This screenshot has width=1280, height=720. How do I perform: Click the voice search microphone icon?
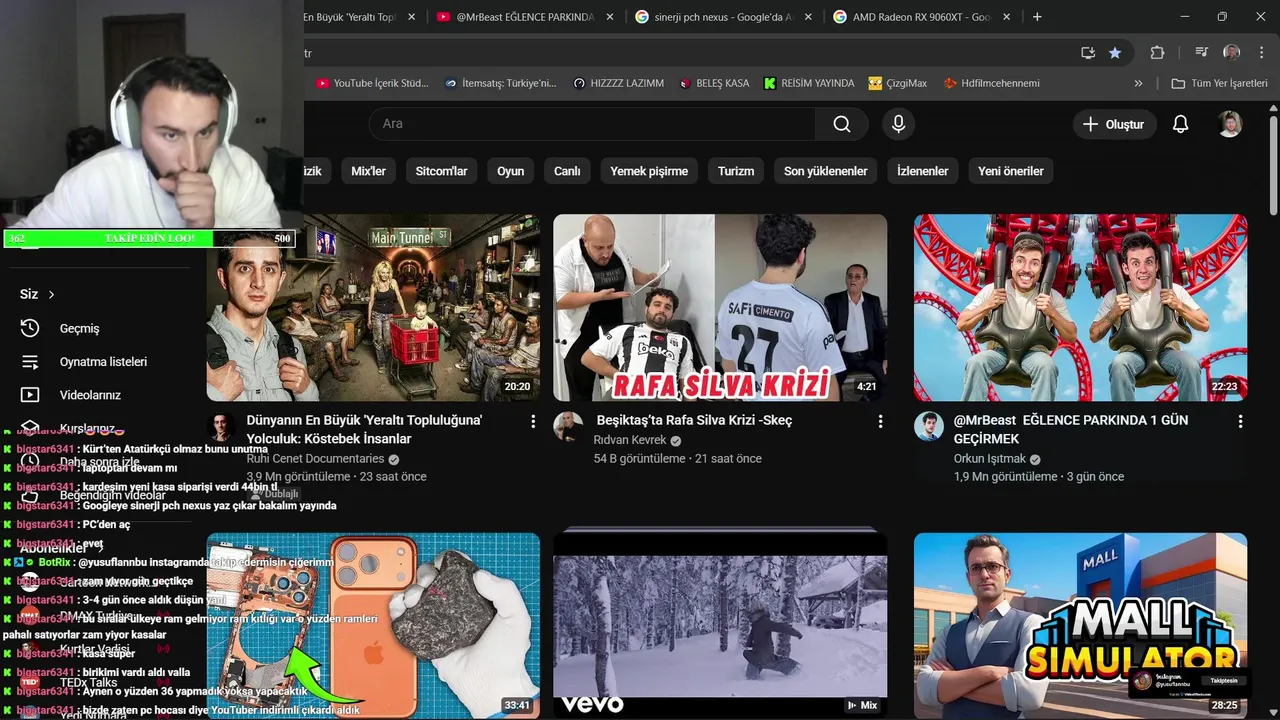coord(898,124)
